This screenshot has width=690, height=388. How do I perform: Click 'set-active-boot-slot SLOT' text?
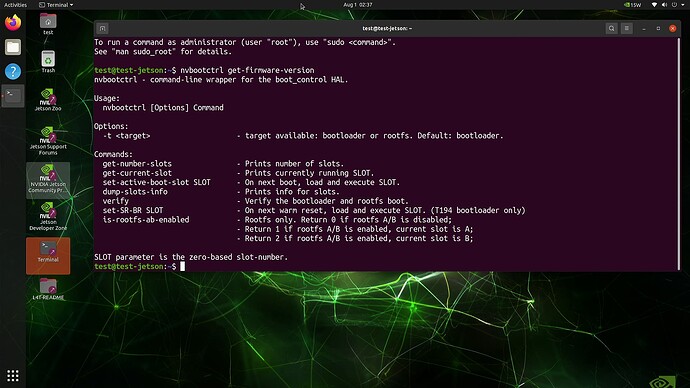(156, 182)
